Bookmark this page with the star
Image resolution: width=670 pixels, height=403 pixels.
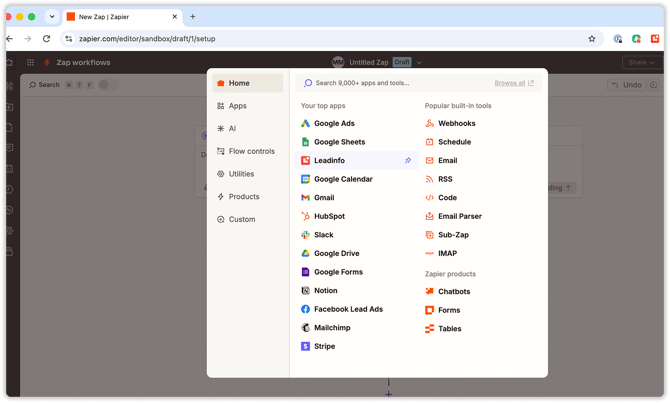click(592, 39)
